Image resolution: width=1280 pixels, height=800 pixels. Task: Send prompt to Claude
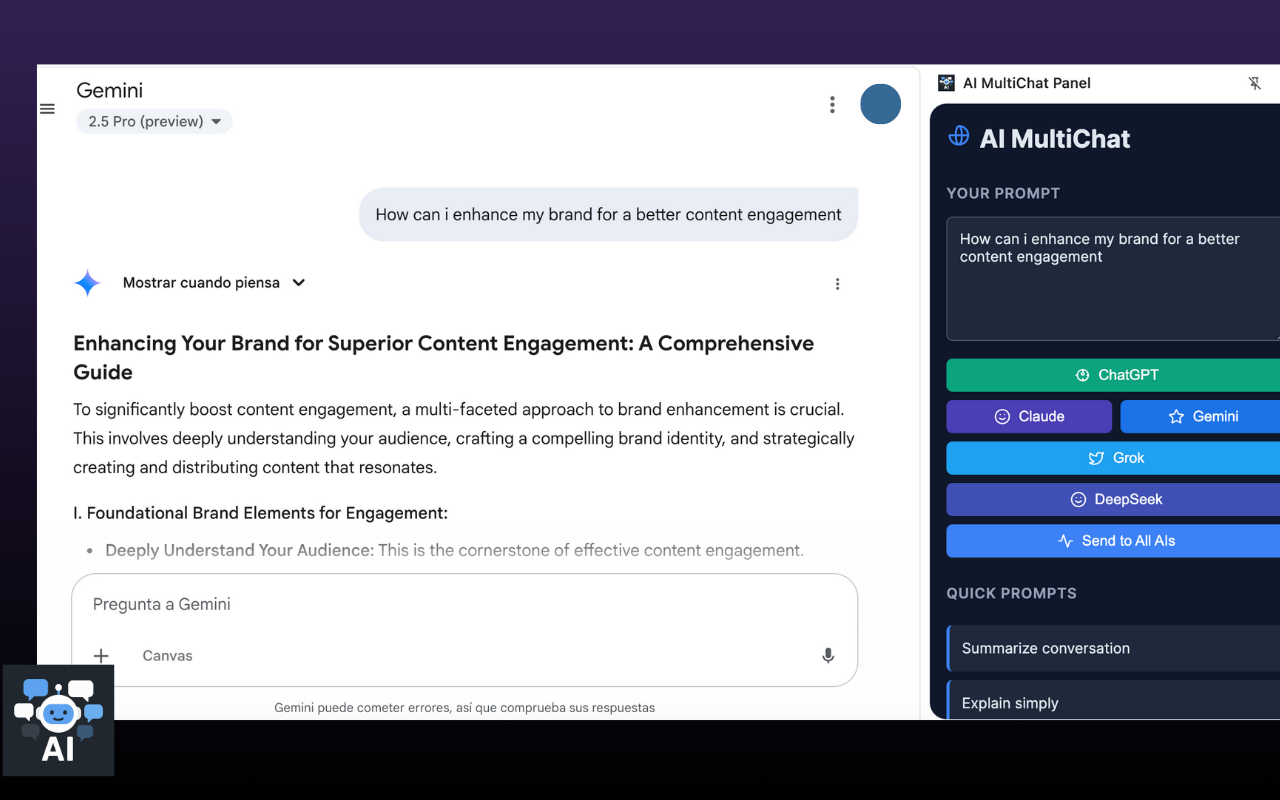(1029, 416)
